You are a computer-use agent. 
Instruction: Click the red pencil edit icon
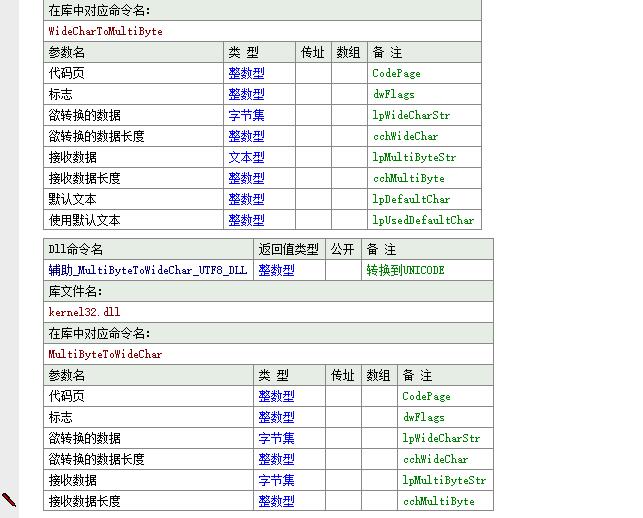(9, 500)
